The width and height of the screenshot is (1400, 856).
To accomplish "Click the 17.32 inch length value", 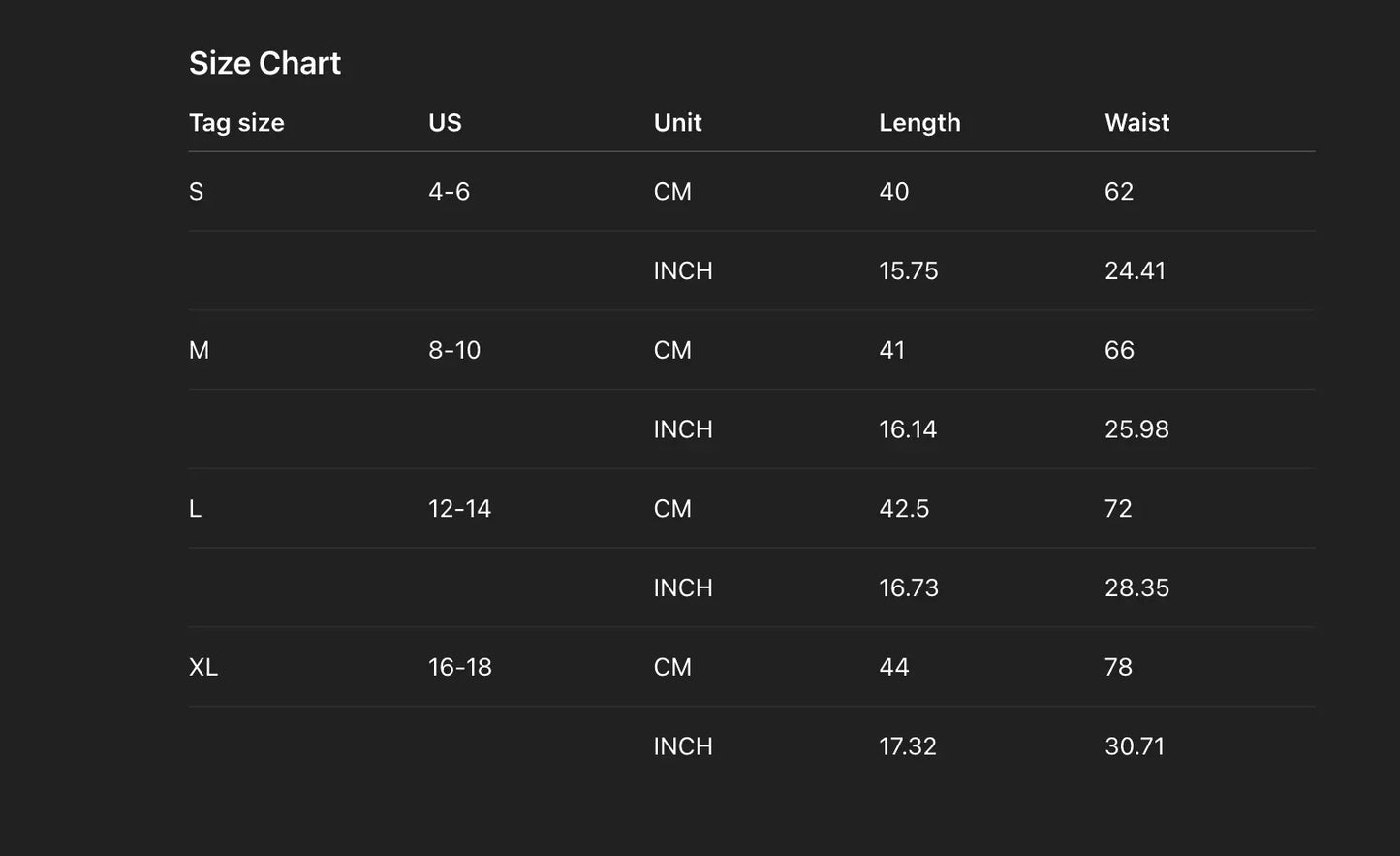I will point(908,746).
